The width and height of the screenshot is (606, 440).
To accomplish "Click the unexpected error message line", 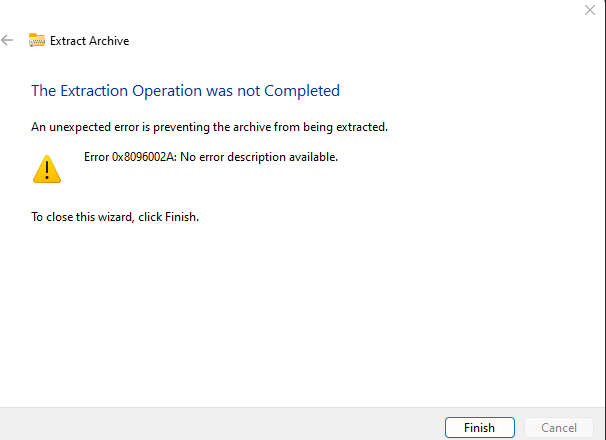I will pyautogui.click(x=209, y=127).
